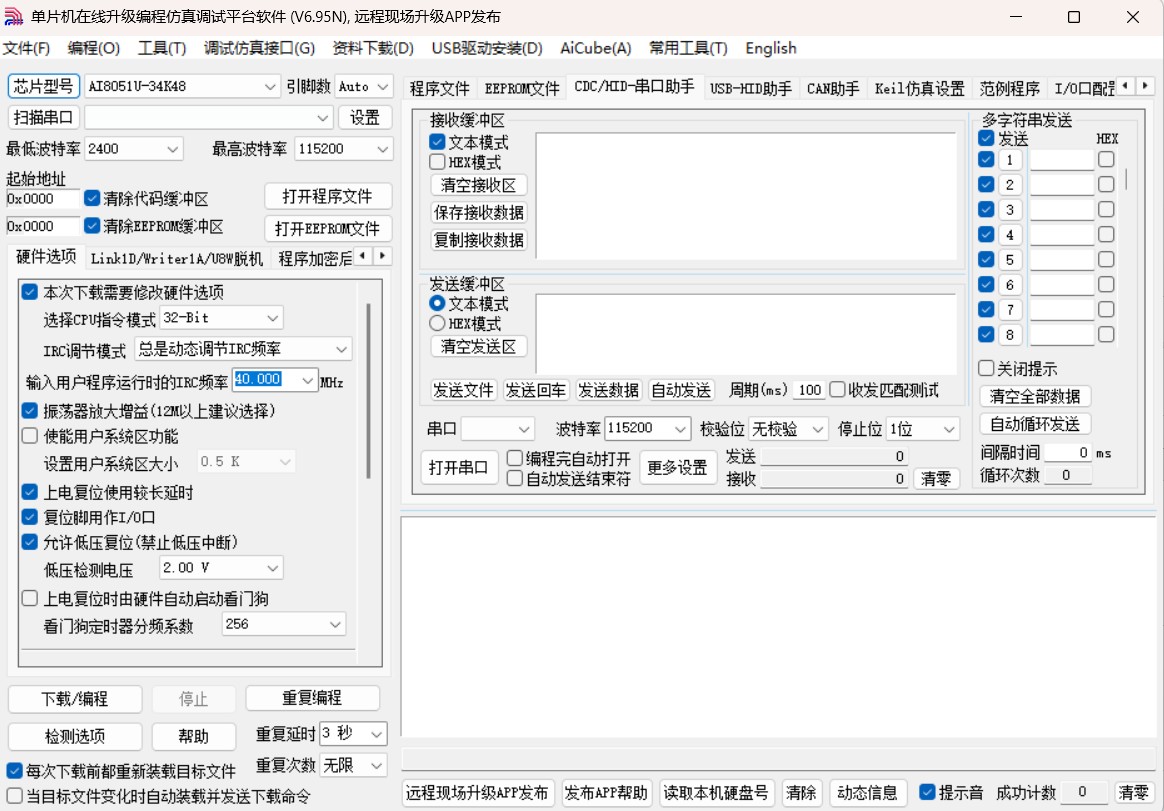Screen dimensions: 1164x811
Task: Click the app logo icon in title bar
Action: (13, 16)
